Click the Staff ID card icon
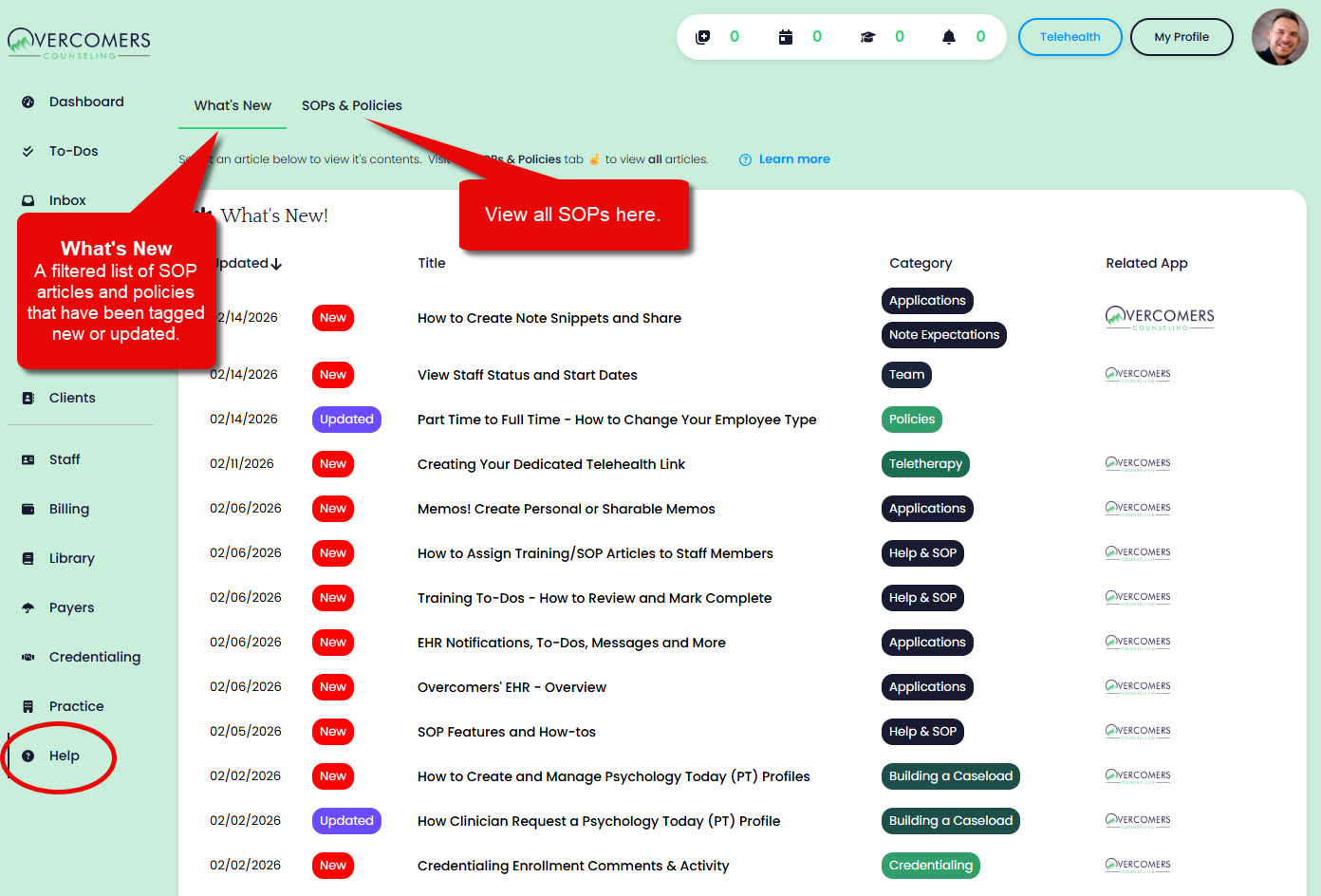Viewport: 1321px width, 896px height. [28, 459]
